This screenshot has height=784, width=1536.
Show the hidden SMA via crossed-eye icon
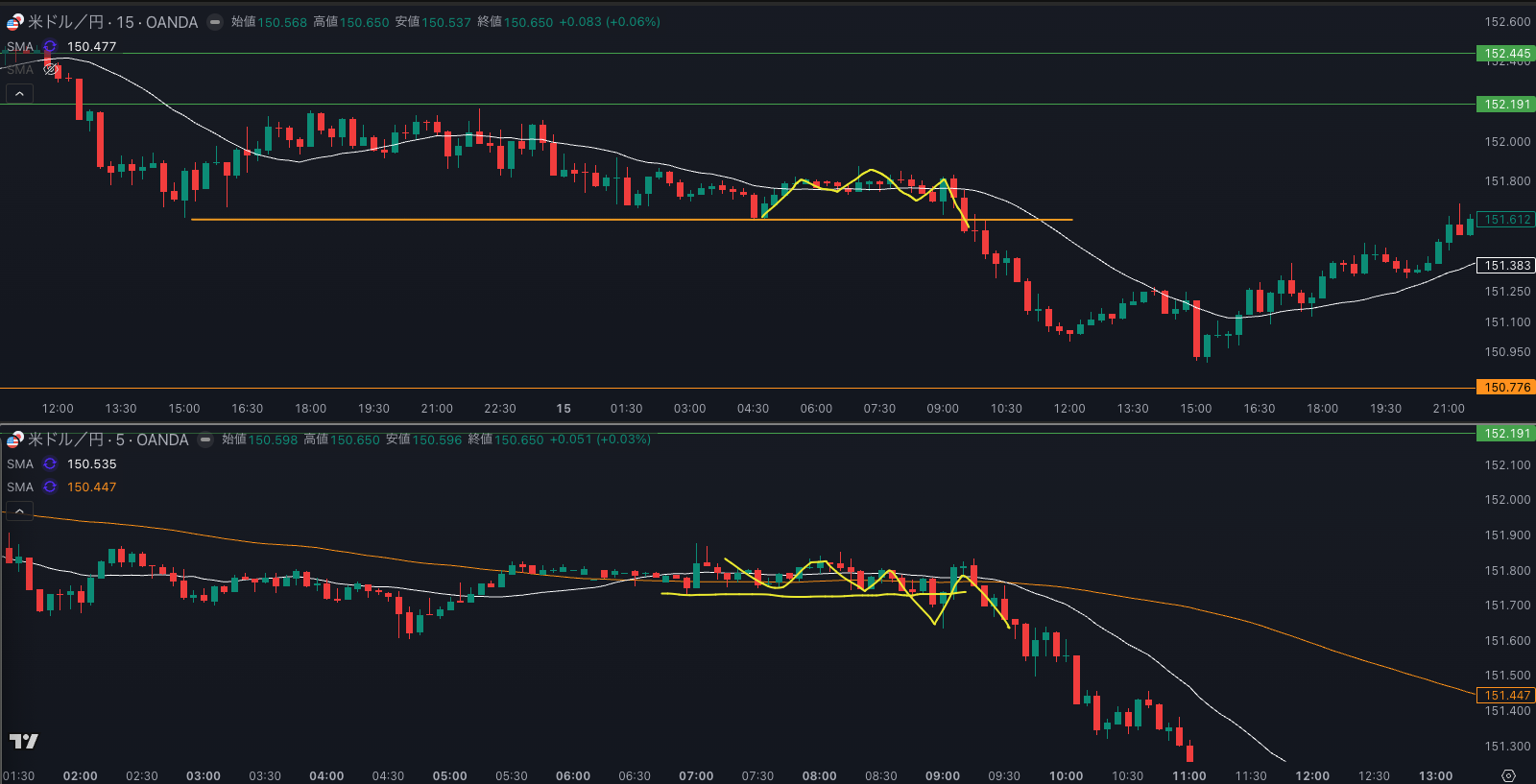(x=51, y=69)
